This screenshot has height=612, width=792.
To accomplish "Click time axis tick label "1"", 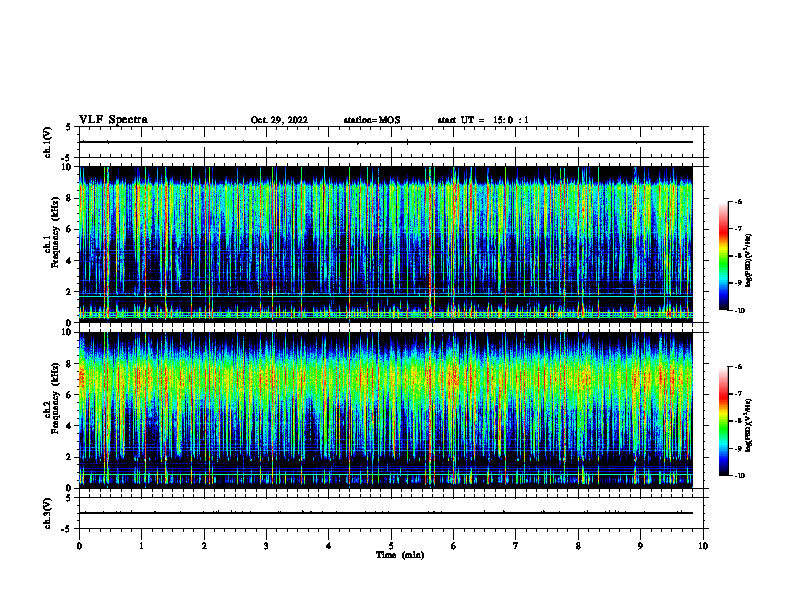I will (x=142, y=546).
